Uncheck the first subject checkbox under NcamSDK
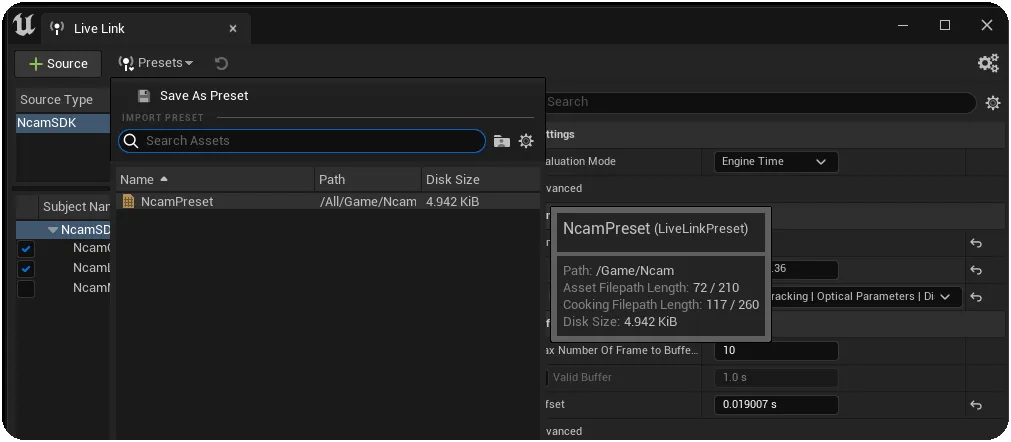Screen dimensions: 1011x442 click(26, 248)
